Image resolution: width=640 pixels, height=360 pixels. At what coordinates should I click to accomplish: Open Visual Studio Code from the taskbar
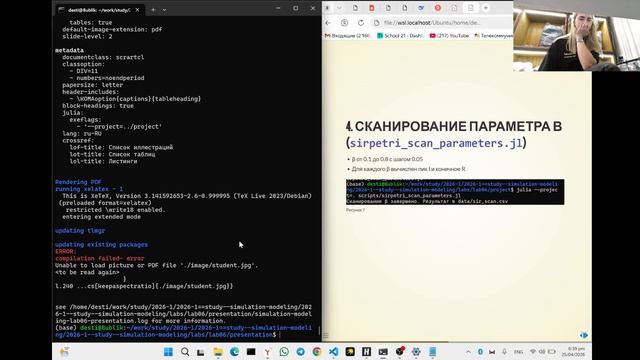coord(333,352)
